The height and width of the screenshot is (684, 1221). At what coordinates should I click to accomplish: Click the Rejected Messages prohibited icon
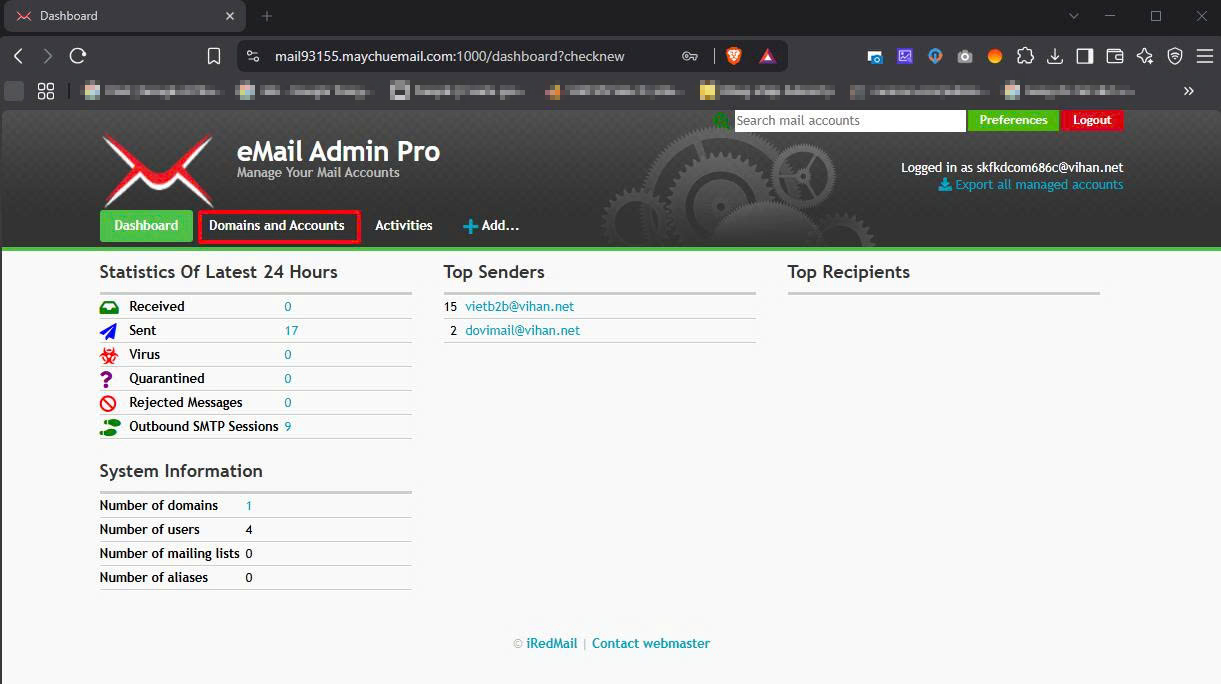[x=109, y=403]
